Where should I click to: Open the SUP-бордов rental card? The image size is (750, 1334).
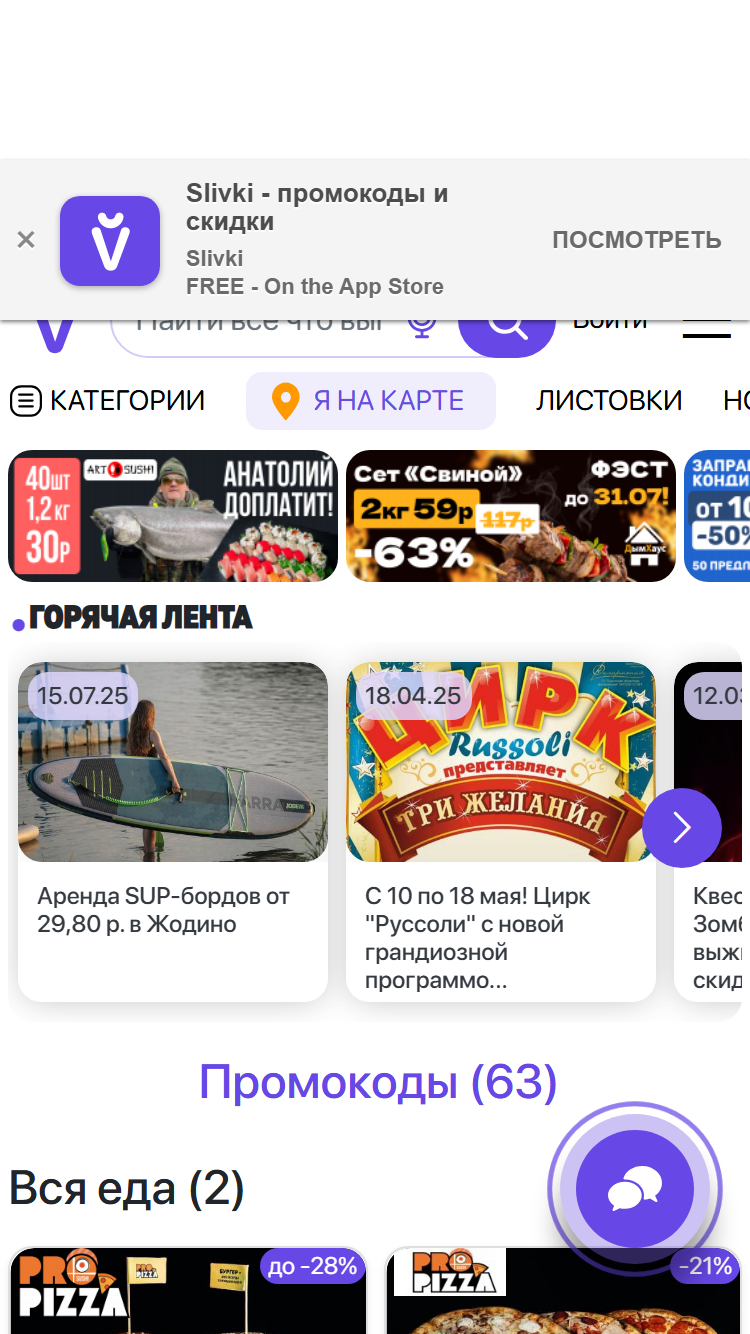(173, 832)
